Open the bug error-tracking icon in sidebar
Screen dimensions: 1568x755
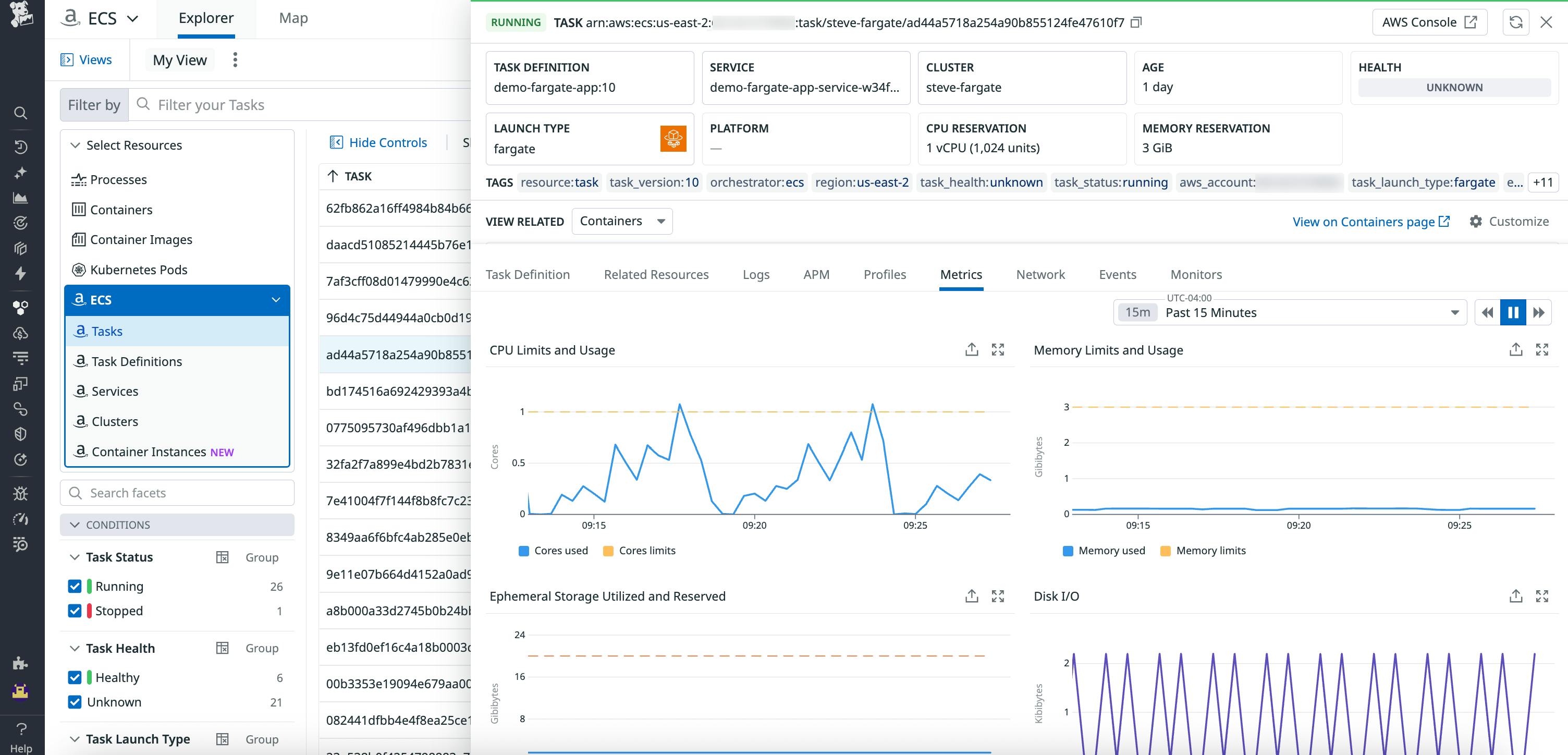click(21, 493)
